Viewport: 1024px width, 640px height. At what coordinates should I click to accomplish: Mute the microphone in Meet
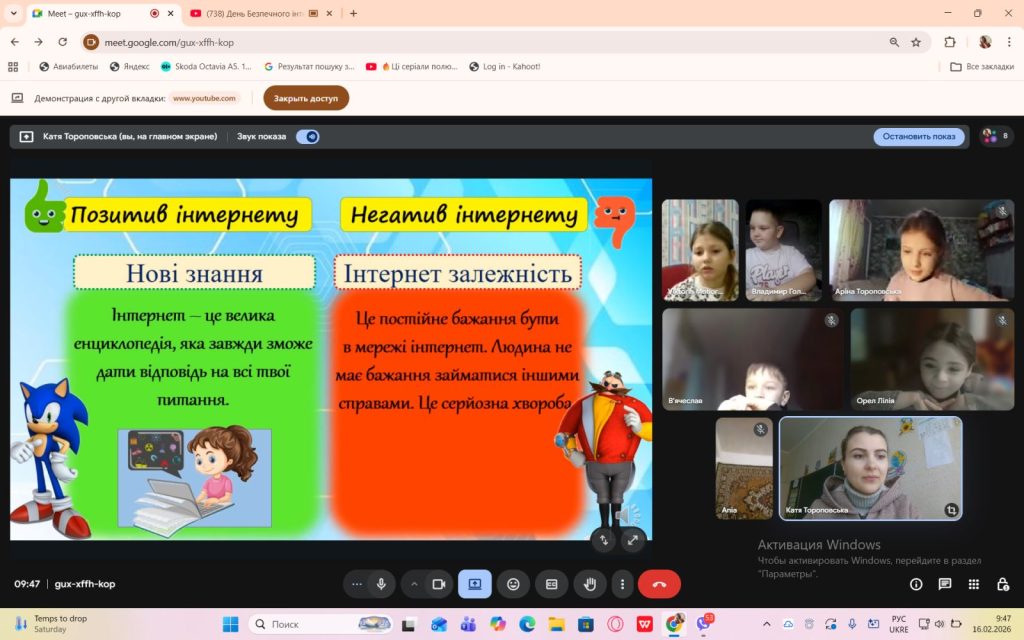click(381, 584)
